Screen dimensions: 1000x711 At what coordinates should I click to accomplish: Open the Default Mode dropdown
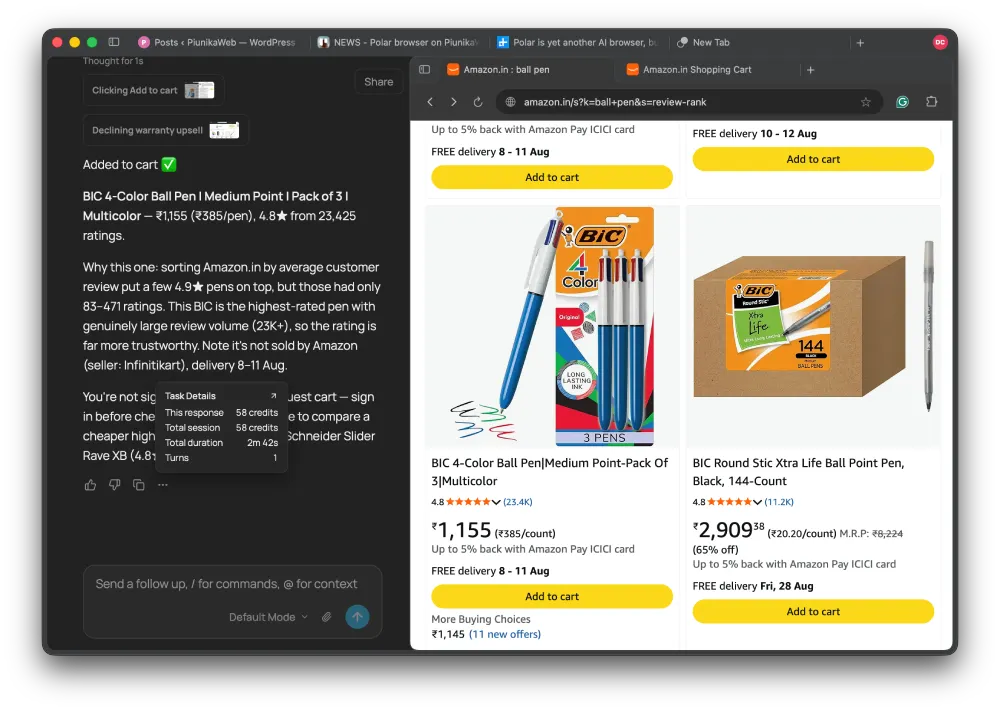tap(268, 617)
